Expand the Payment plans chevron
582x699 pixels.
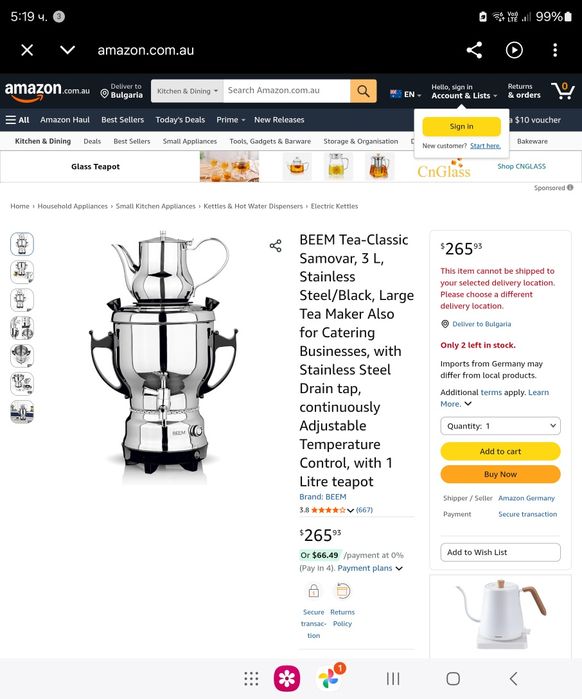click(x=399, y=568)
